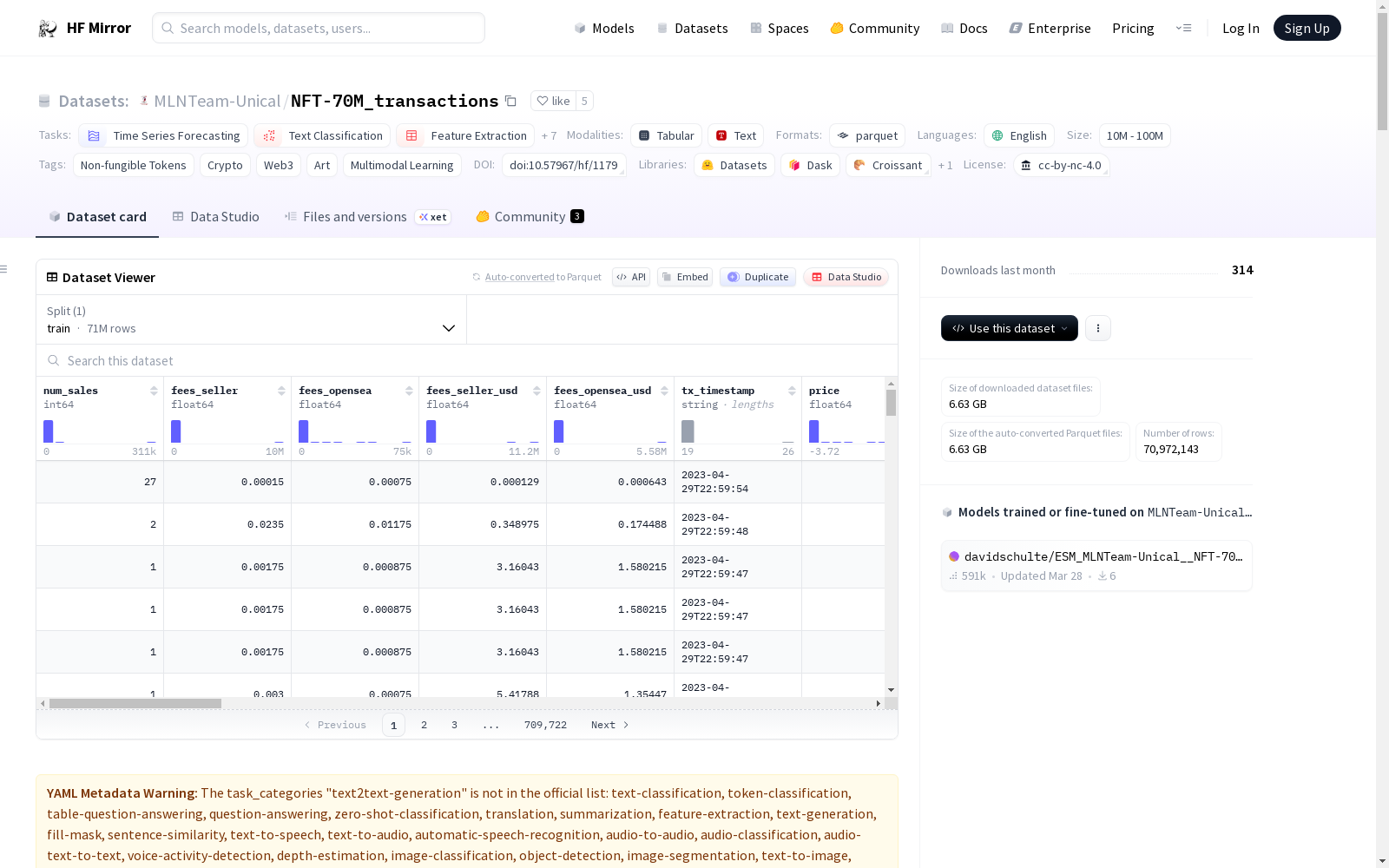Open the navigation overflow menu icon

pos(1183,28)
